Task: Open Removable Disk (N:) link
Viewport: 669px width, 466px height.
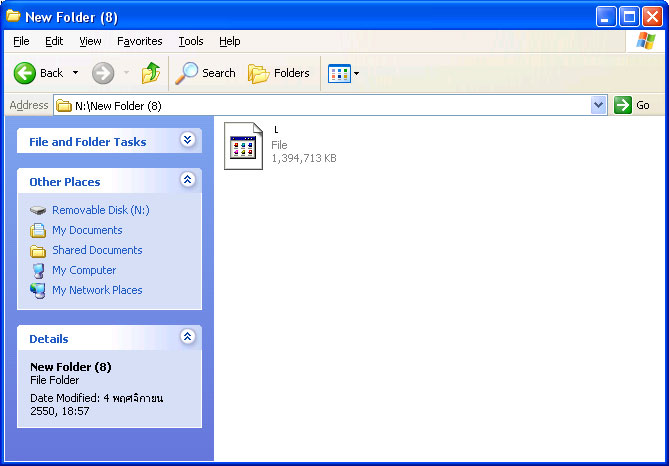Action: pos(101,210)
